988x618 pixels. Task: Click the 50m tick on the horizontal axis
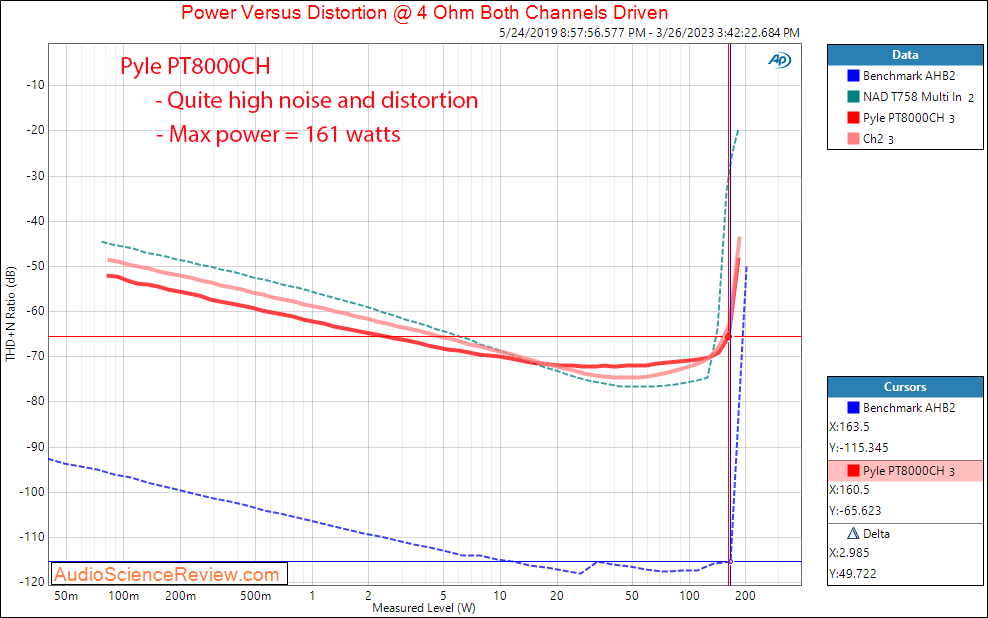[x=66, y=596]
